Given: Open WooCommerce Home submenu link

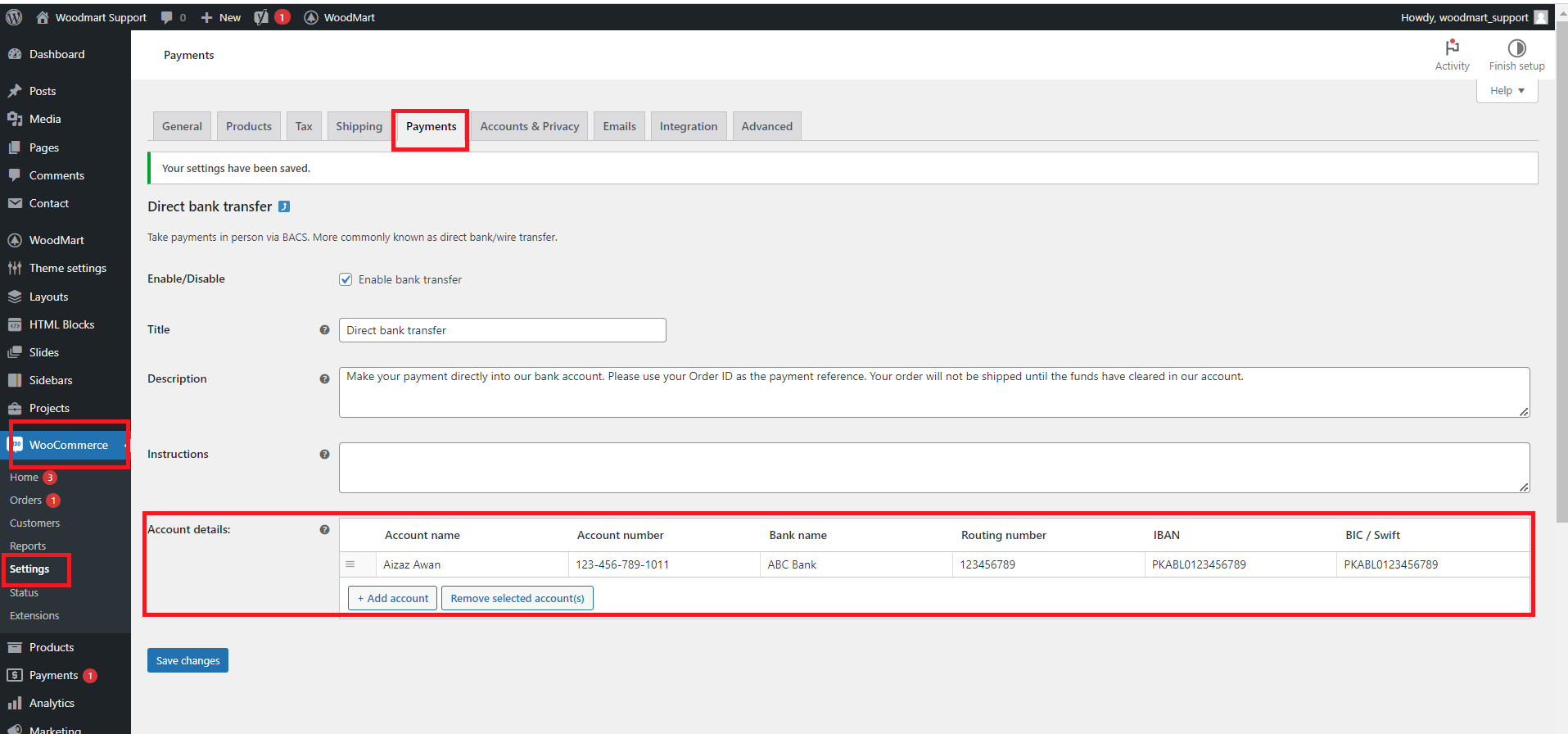Looking at the screenshot, I should (24, 477).
